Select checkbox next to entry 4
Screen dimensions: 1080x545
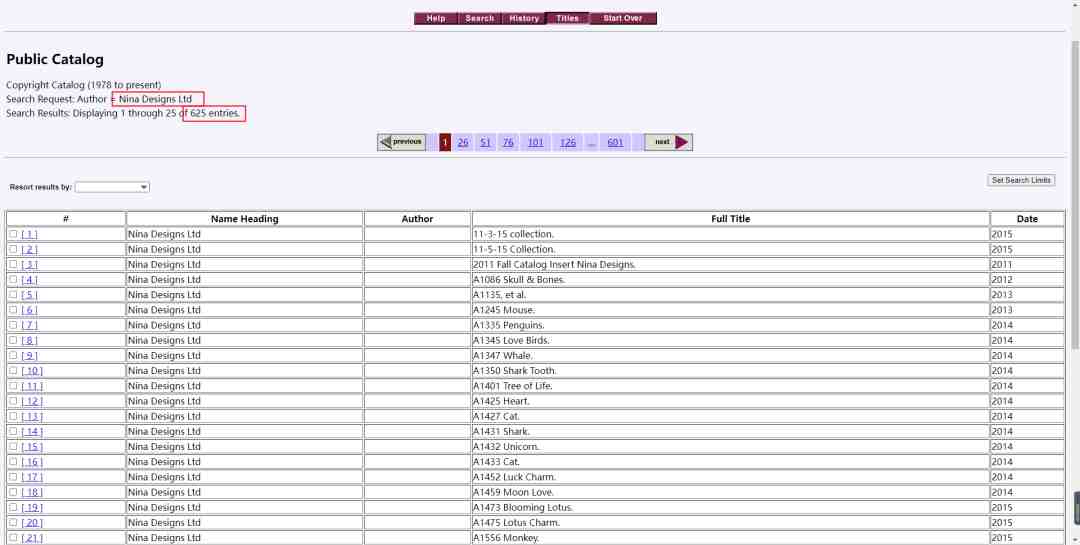click(13, 280)
